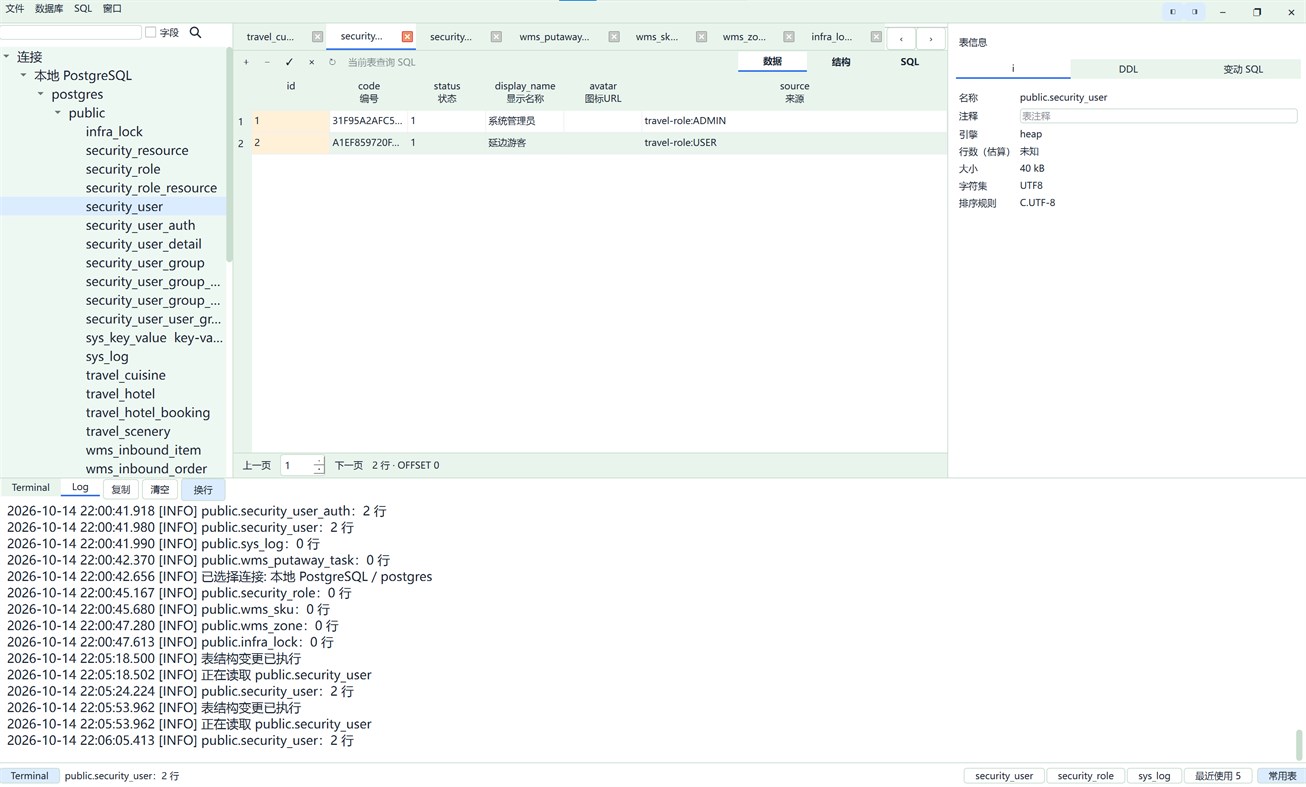Viewport: 1306px width, 787px height.
Task: Open the 变动 SQL tab
Action: coord(1243,69)
